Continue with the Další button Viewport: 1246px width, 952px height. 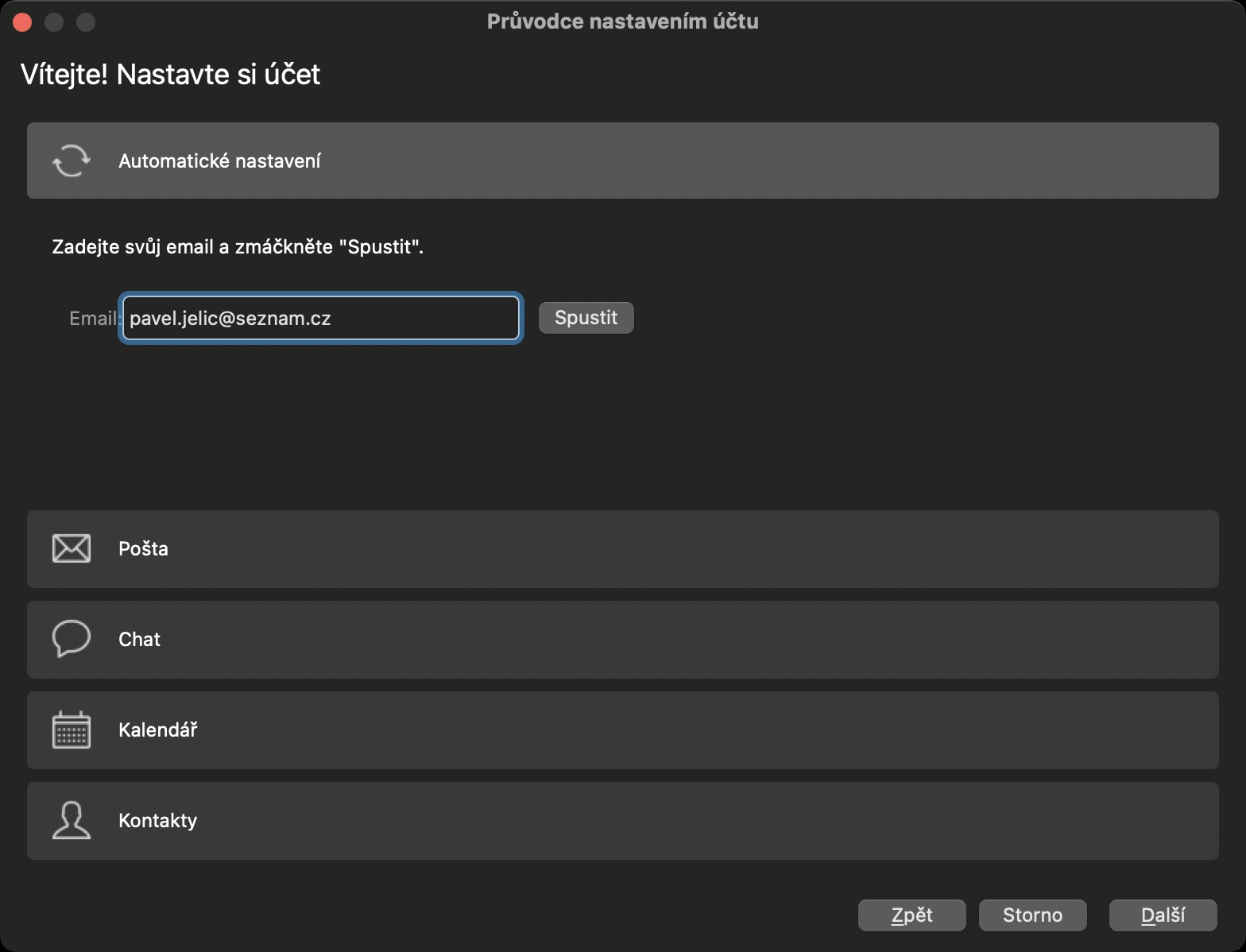click(1163, 915)
